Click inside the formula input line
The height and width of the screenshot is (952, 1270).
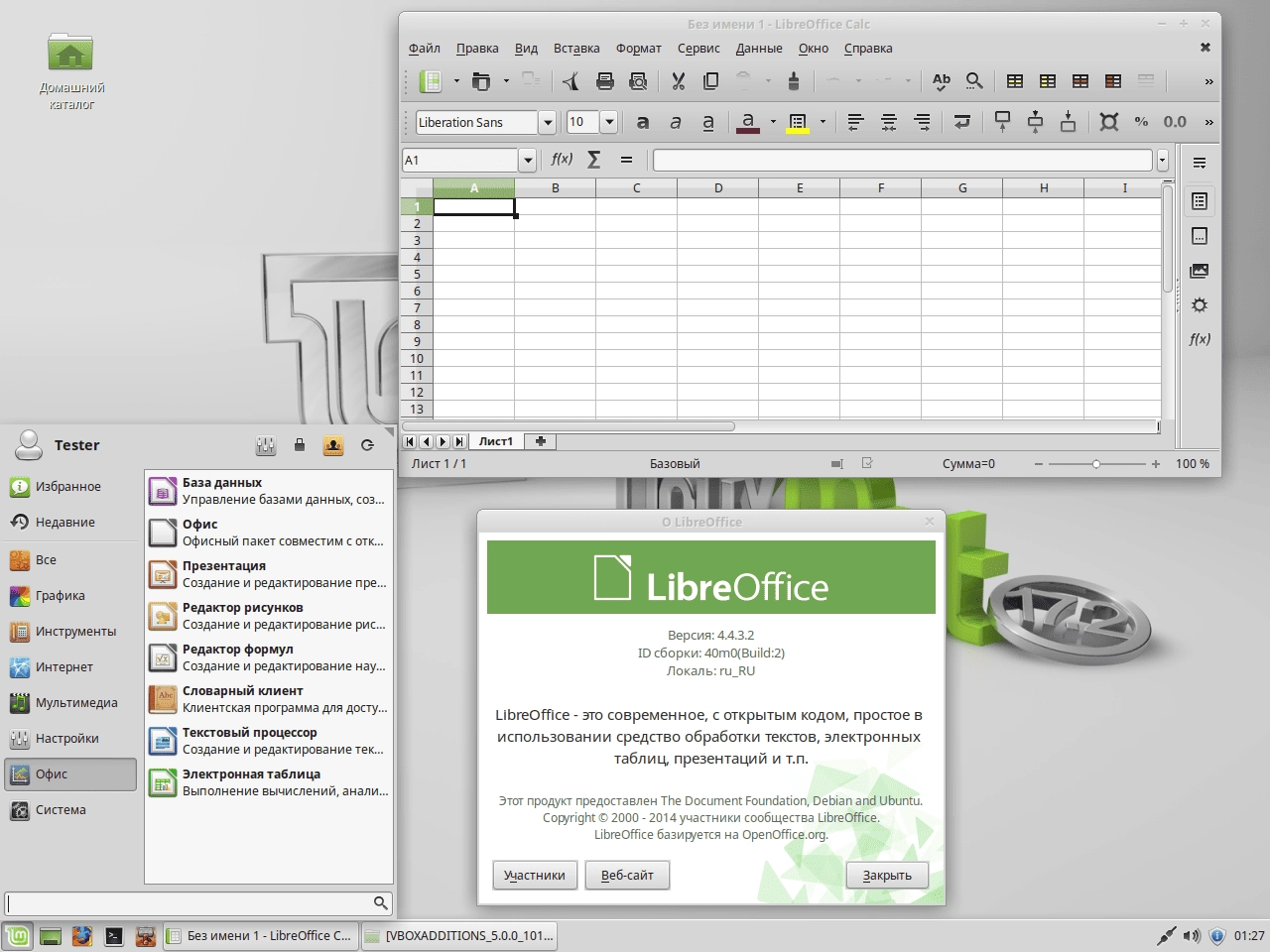tap(903, 160)
